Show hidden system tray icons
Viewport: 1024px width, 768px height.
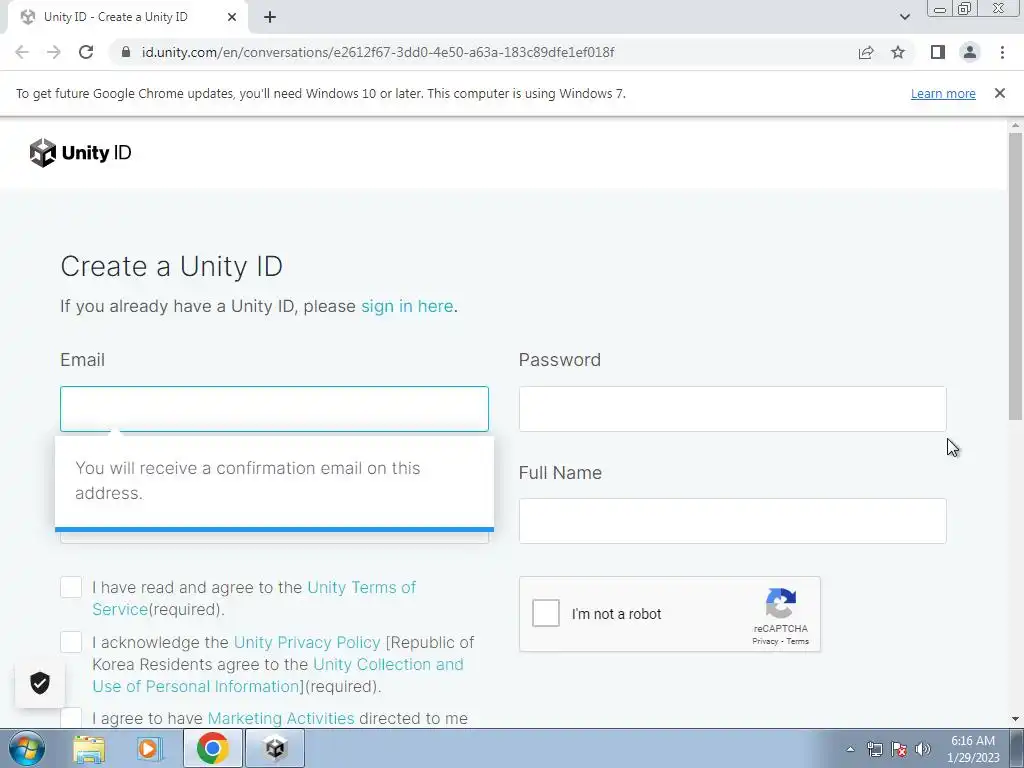point(850,749)
